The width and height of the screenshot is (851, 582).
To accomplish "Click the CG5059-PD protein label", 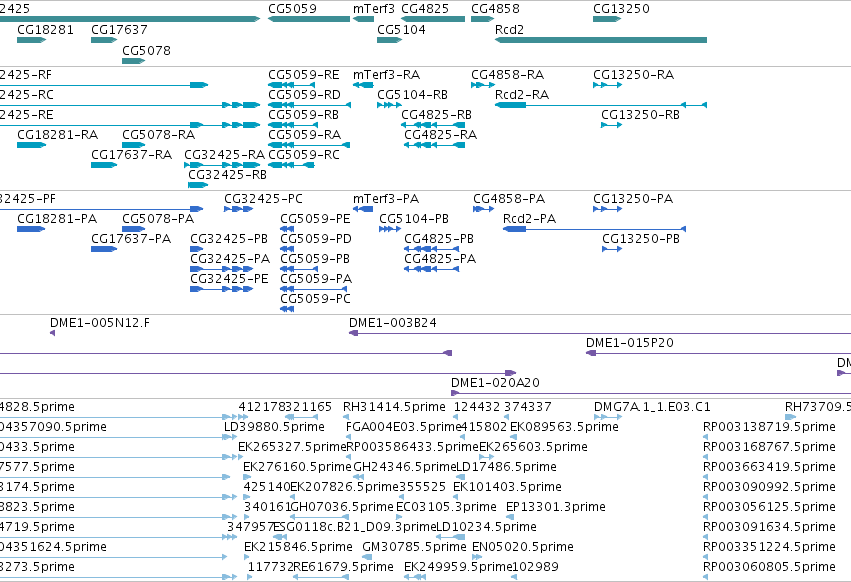I will [x=315, y=238].
